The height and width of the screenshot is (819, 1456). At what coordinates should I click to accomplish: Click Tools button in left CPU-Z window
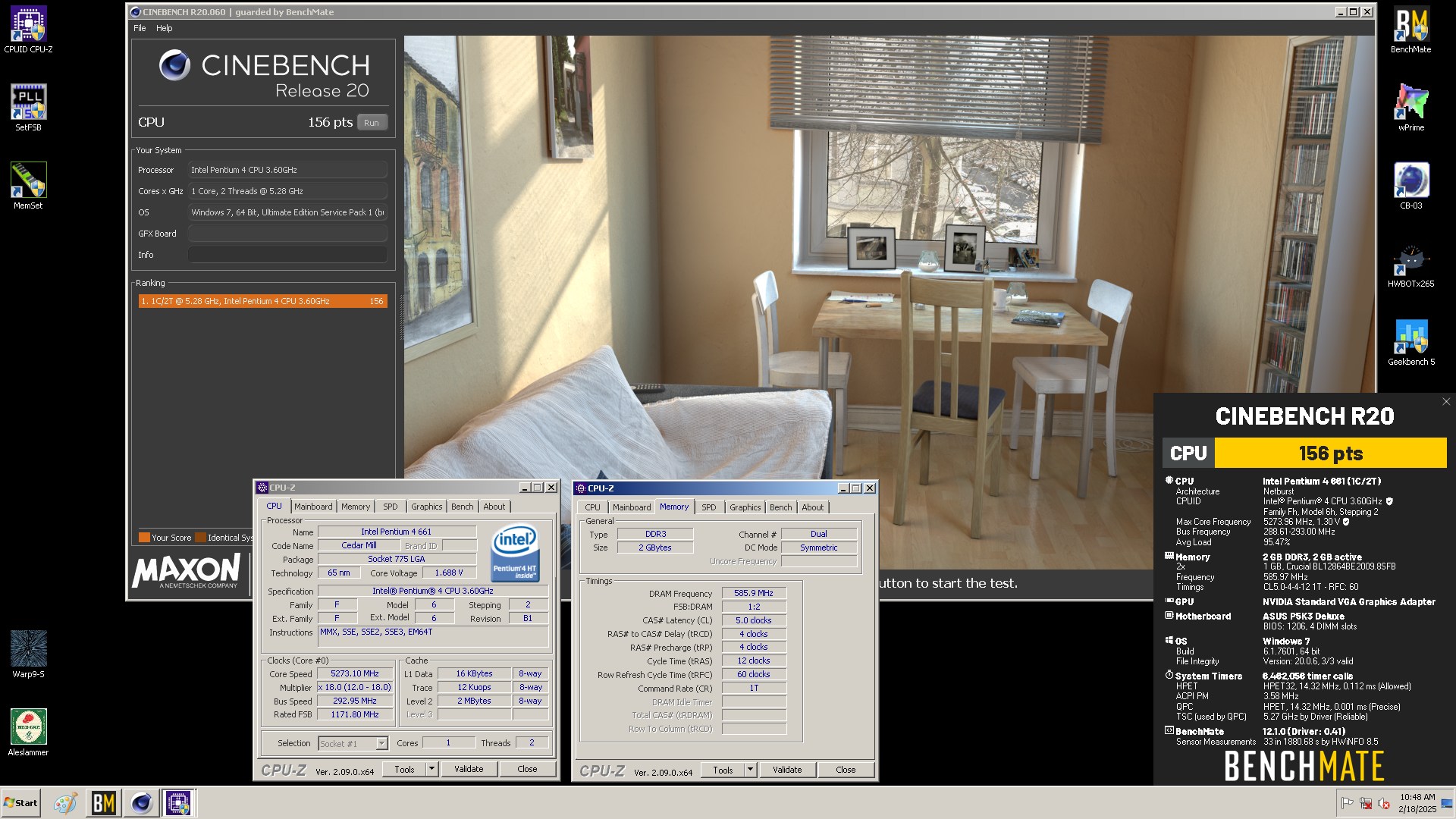pyautogui.click(x=404, y=769)
